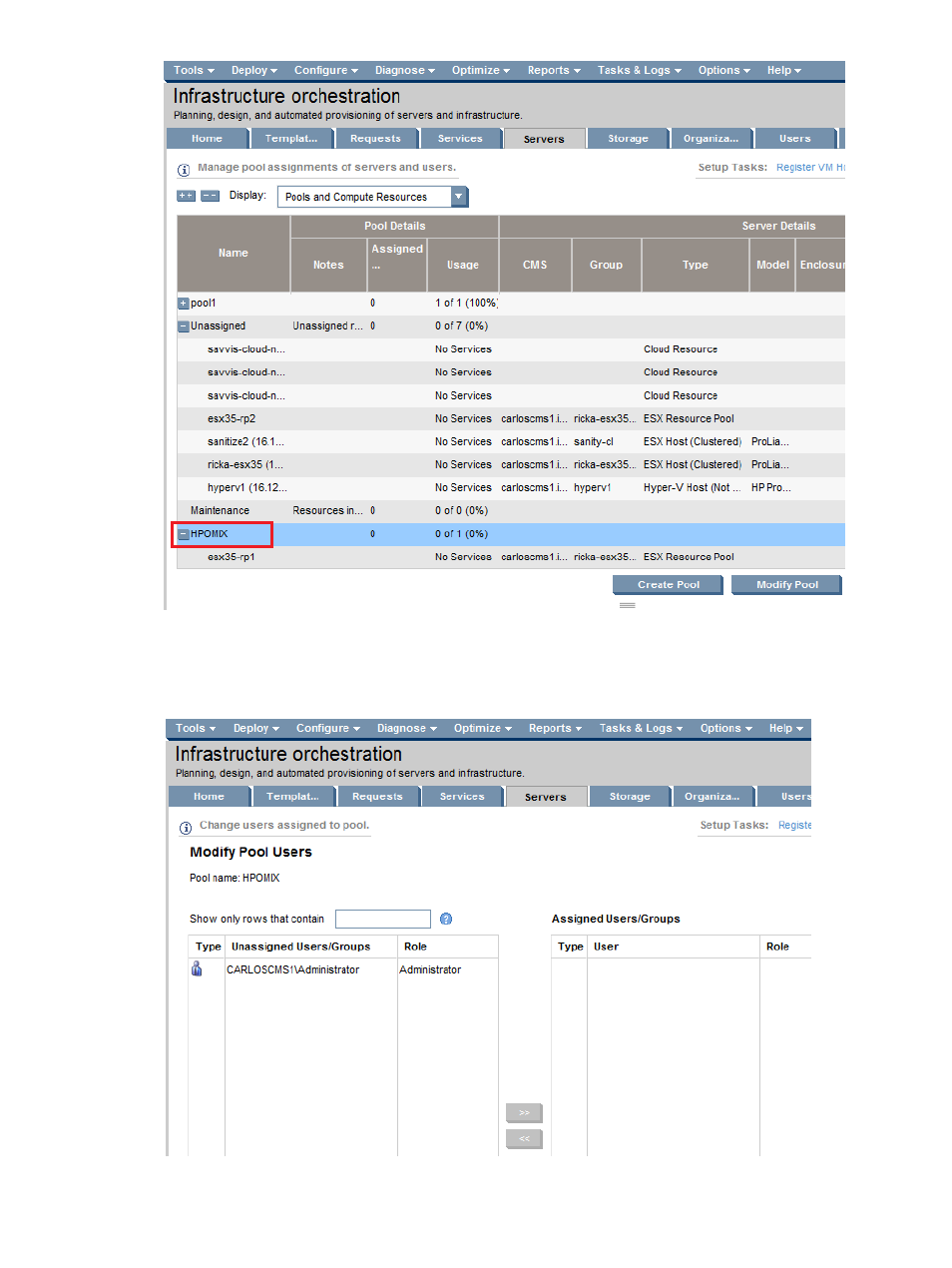The width and height of the screenshot is (952, 1268).
Task: Click the Name column header
Action: [234, 254]
